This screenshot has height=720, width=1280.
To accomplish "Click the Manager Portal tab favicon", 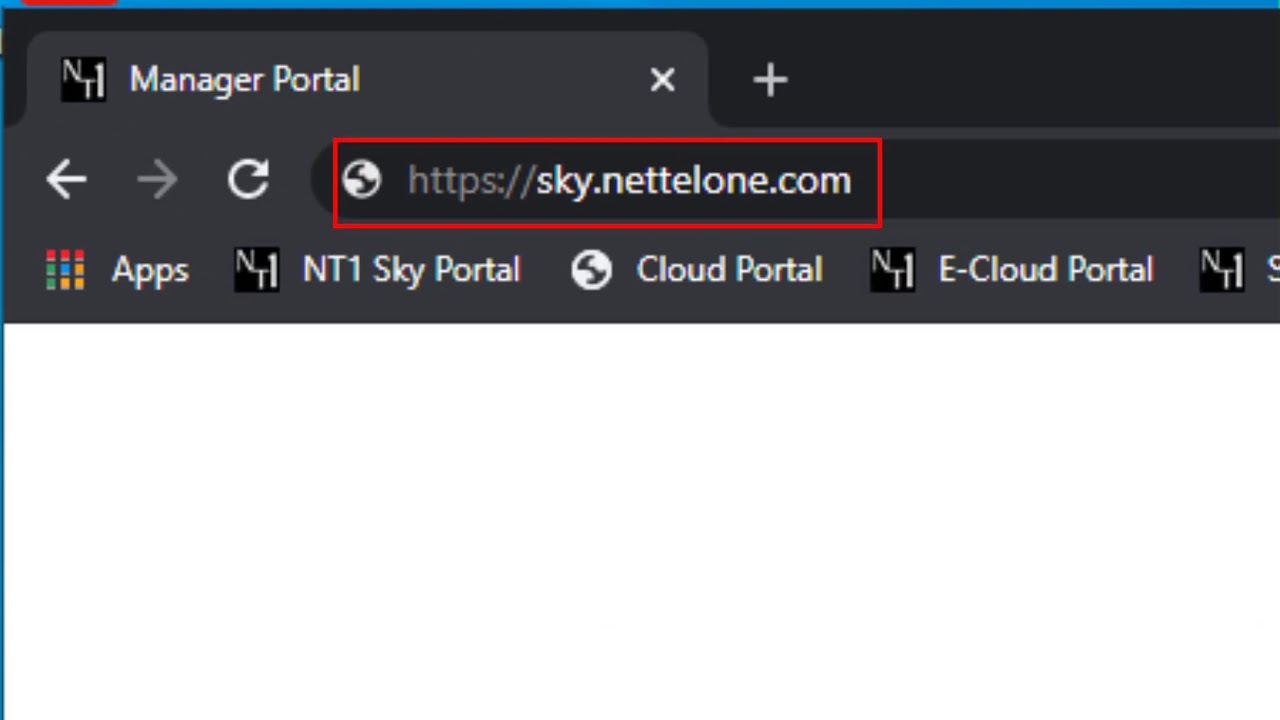I will (x=83, y=80).
